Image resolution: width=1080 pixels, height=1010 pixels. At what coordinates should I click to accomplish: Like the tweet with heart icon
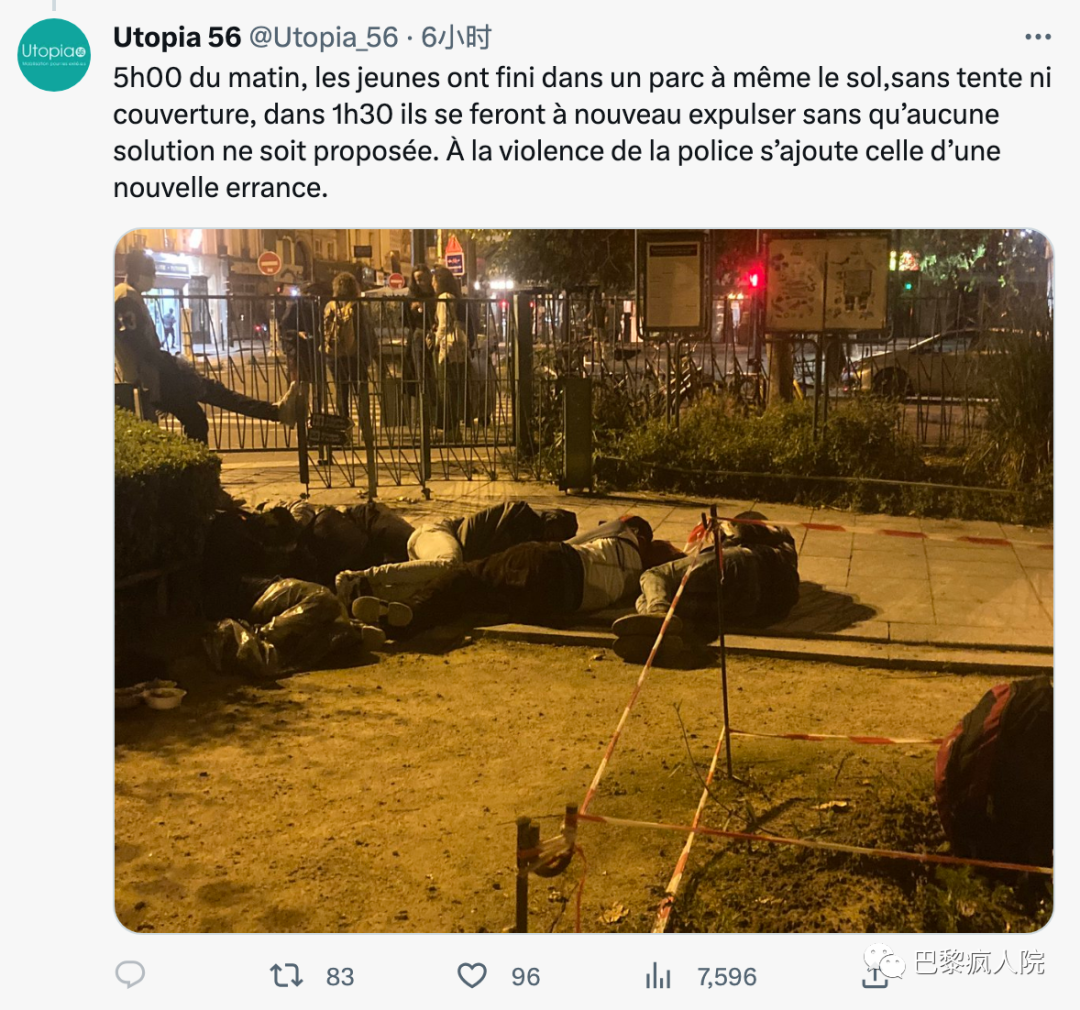pyautogui.click(x=472, y=976)
